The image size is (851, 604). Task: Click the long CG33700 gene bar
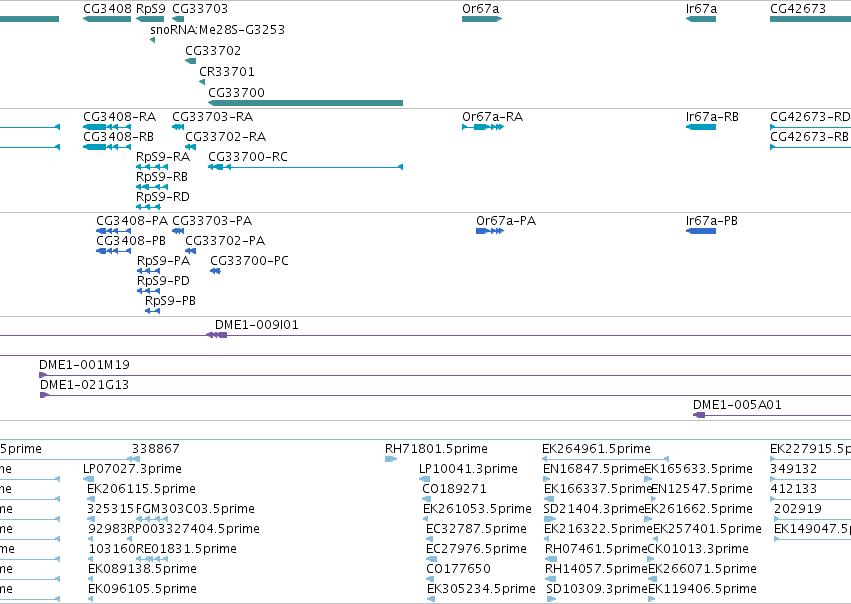tap(306, 103)
